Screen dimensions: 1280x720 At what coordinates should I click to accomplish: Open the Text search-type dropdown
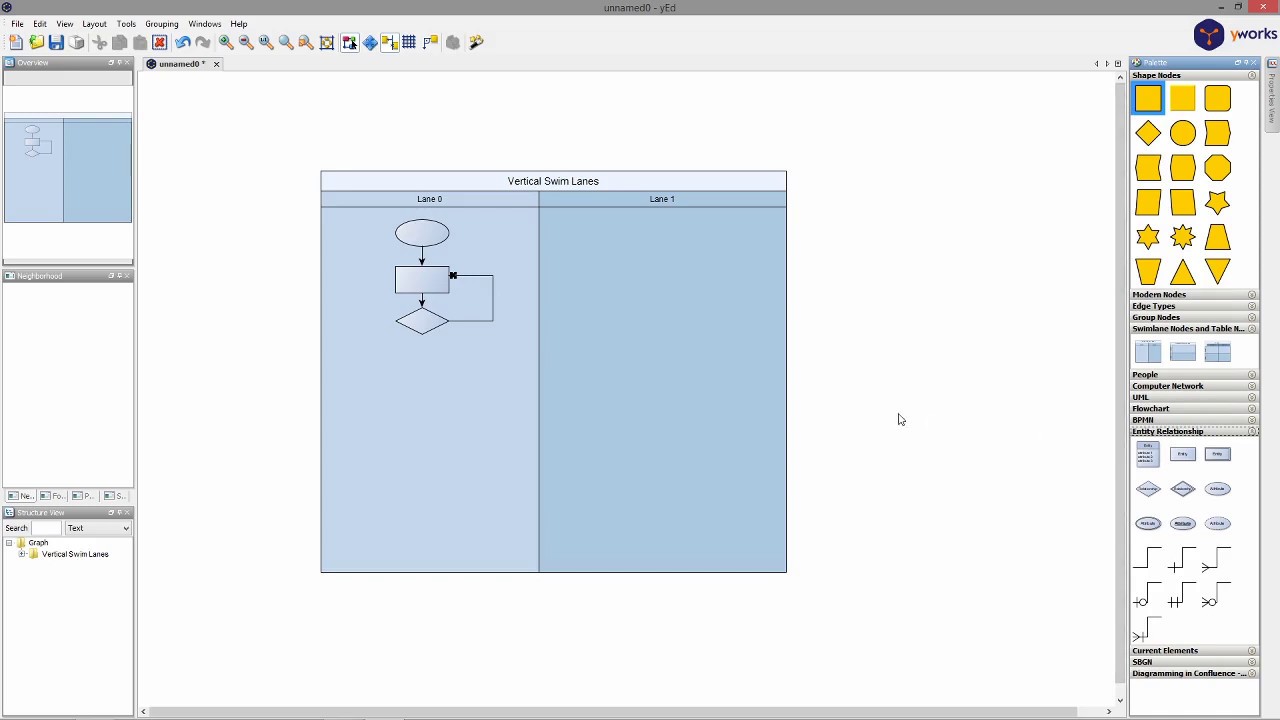click(x=98, y=528)
